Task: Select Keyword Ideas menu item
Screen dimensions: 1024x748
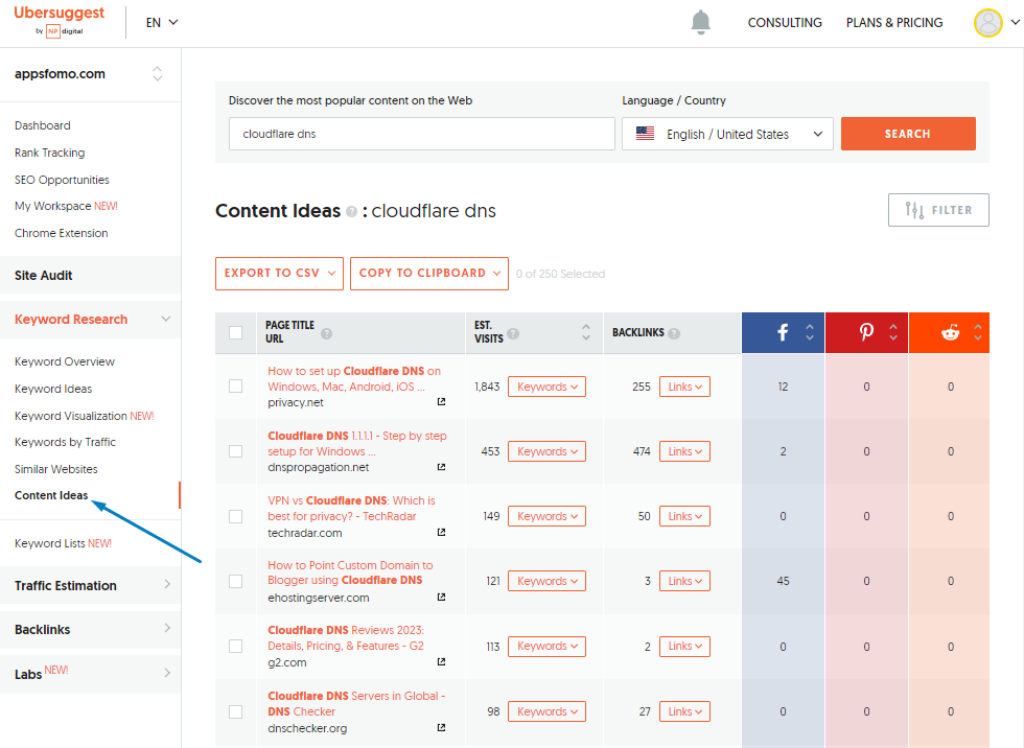Action: (x=53, y=389)
